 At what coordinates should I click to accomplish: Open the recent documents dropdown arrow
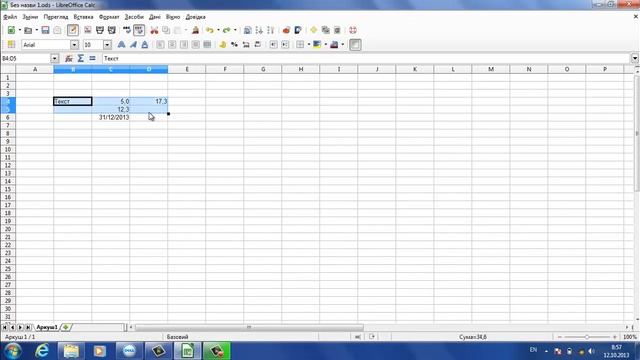click(37, 30)
